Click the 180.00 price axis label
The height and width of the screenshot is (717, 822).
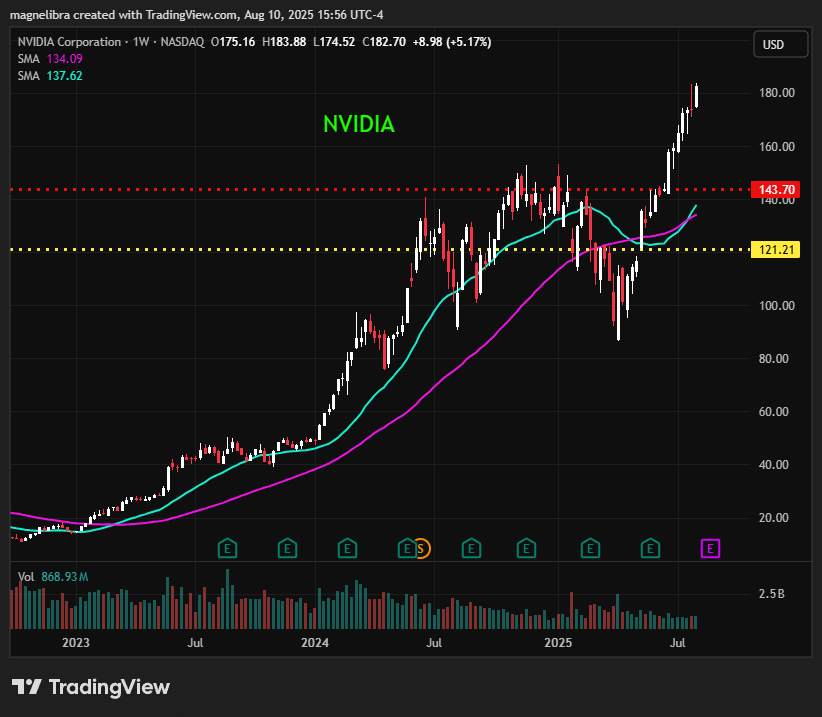pyautogui.click(x=776, y=93)
